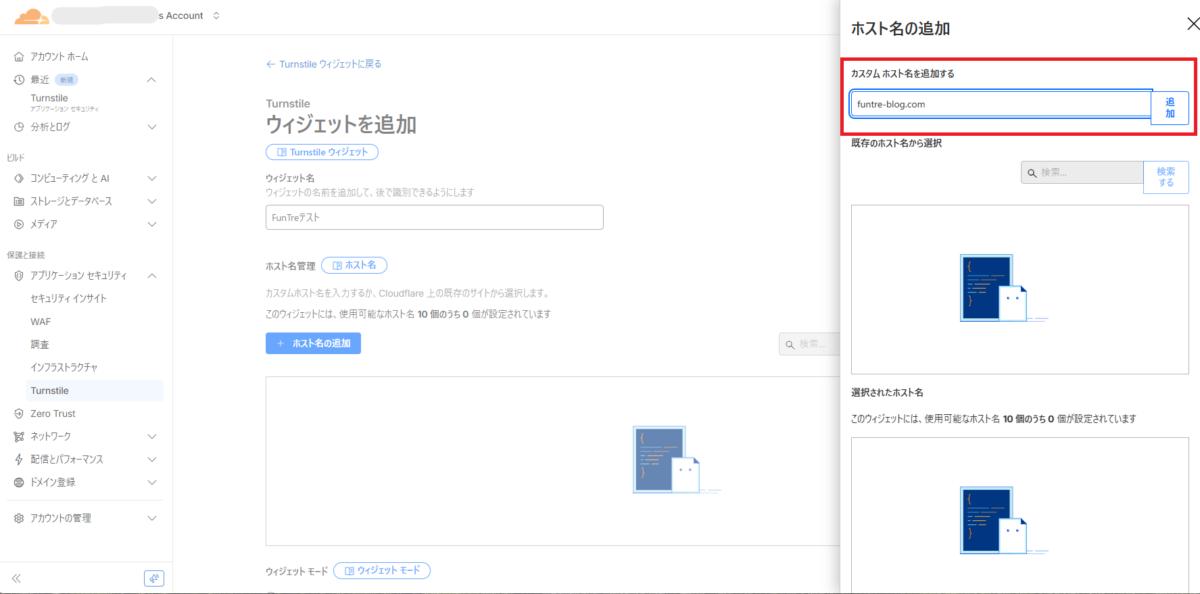Click the ホスト名の追加 blue button
The width and height of the screenshot is (1200, 594).
[x=313, y=343]
